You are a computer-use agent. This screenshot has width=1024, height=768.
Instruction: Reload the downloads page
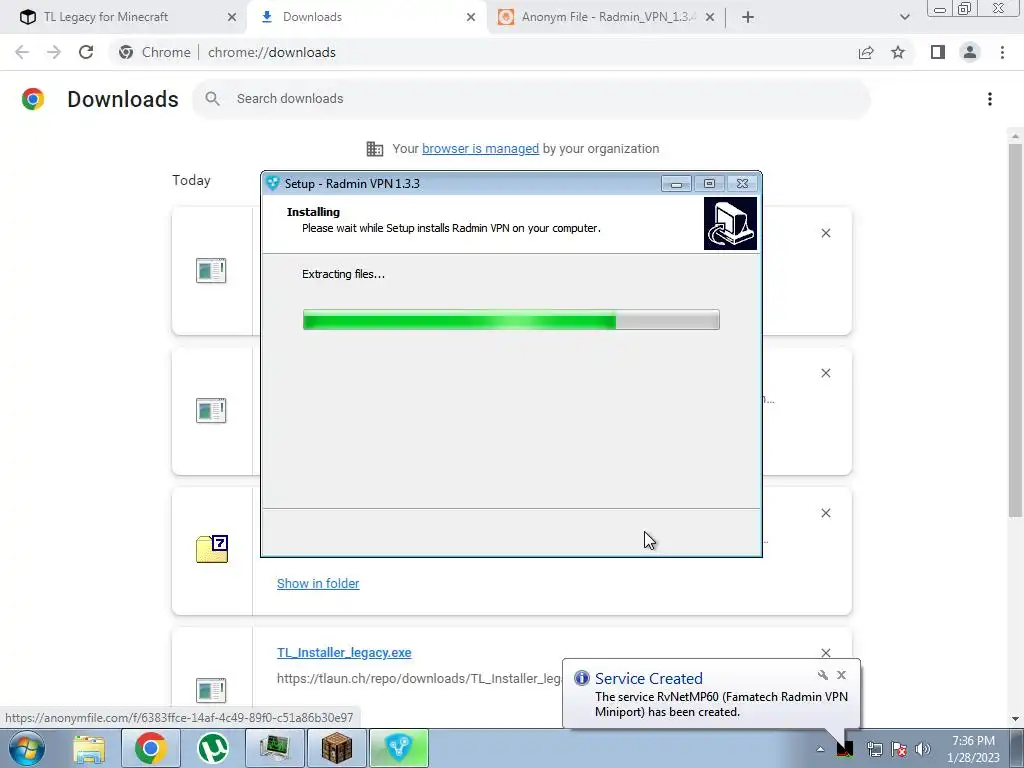(86, 52)
